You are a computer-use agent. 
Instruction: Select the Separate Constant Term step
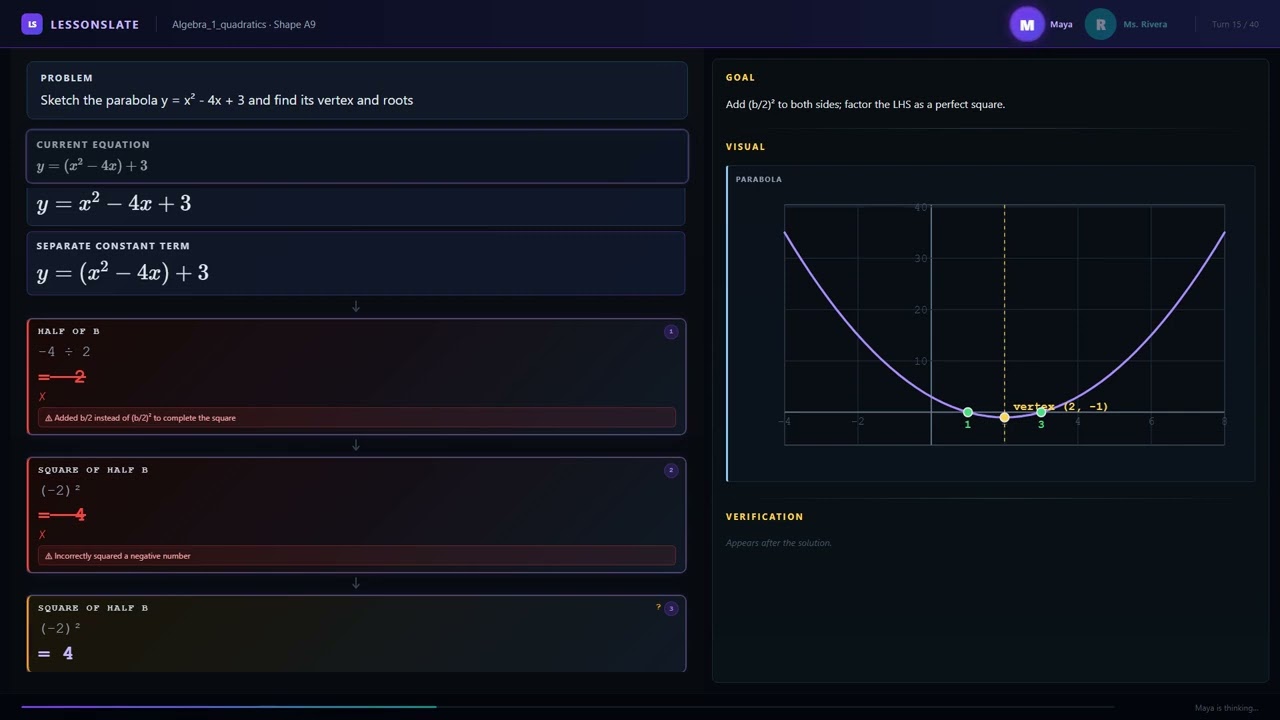(356, 263)
